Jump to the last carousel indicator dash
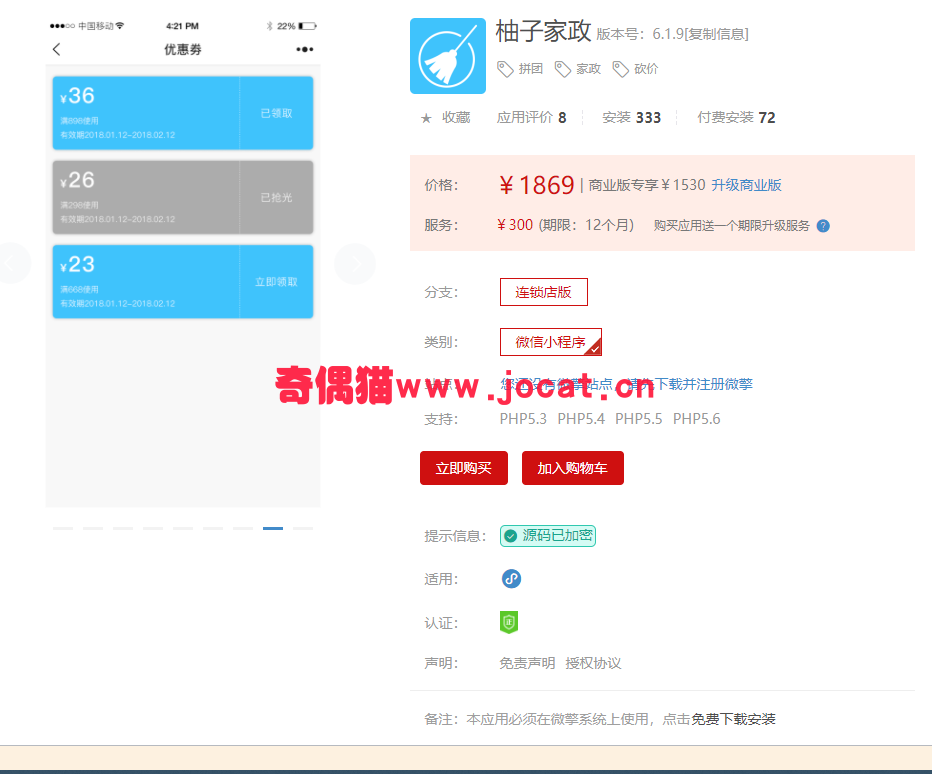The height and width of the screenshot is (774, 932). (303, 528)
